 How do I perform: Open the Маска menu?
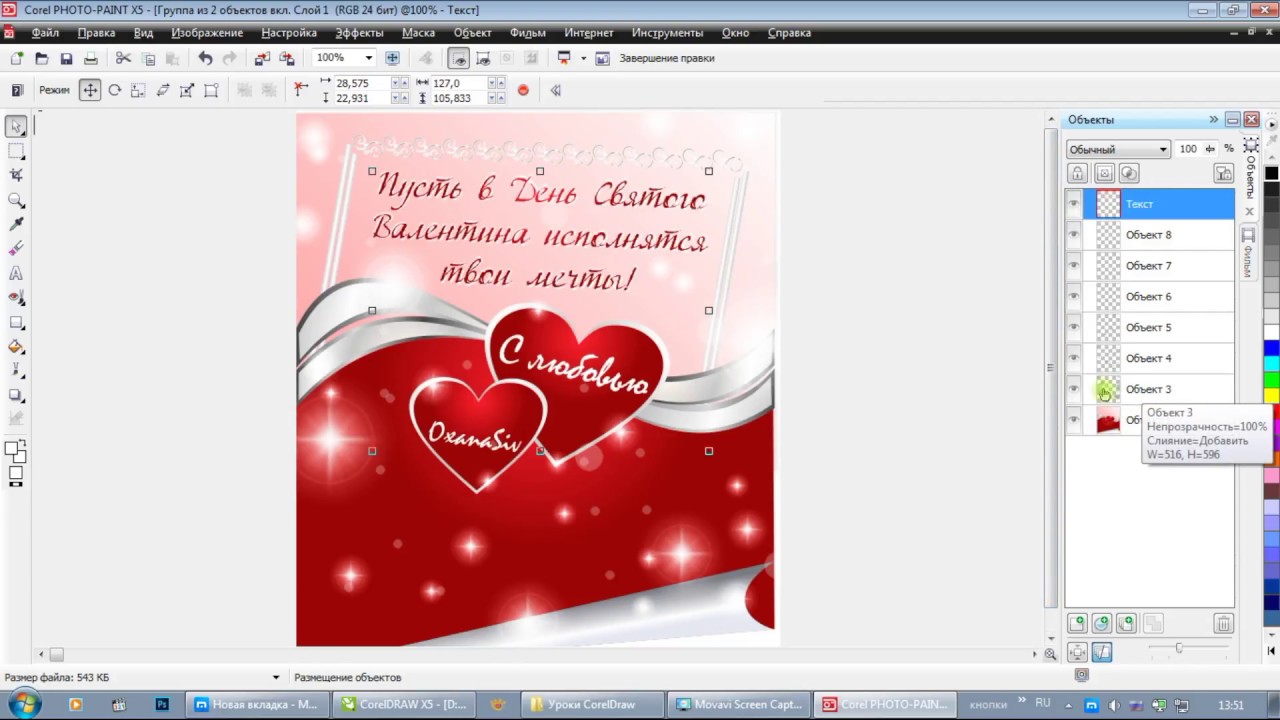418,33
